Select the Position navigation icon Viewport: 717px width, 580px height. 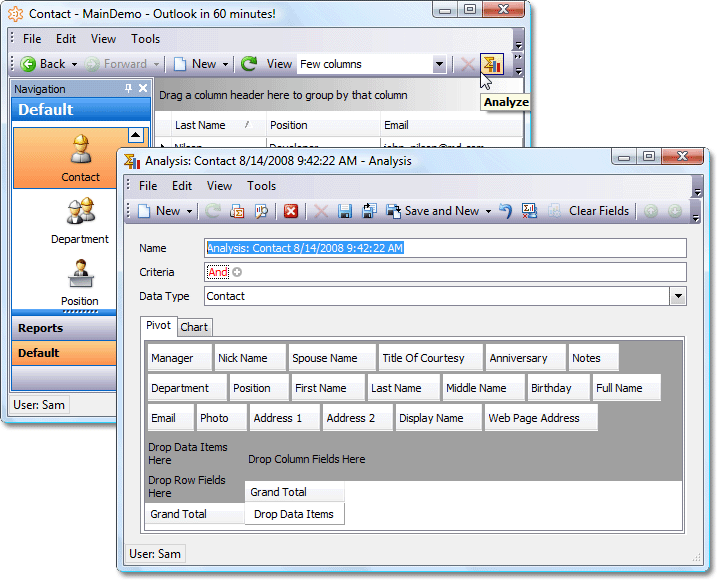[80, 281]
